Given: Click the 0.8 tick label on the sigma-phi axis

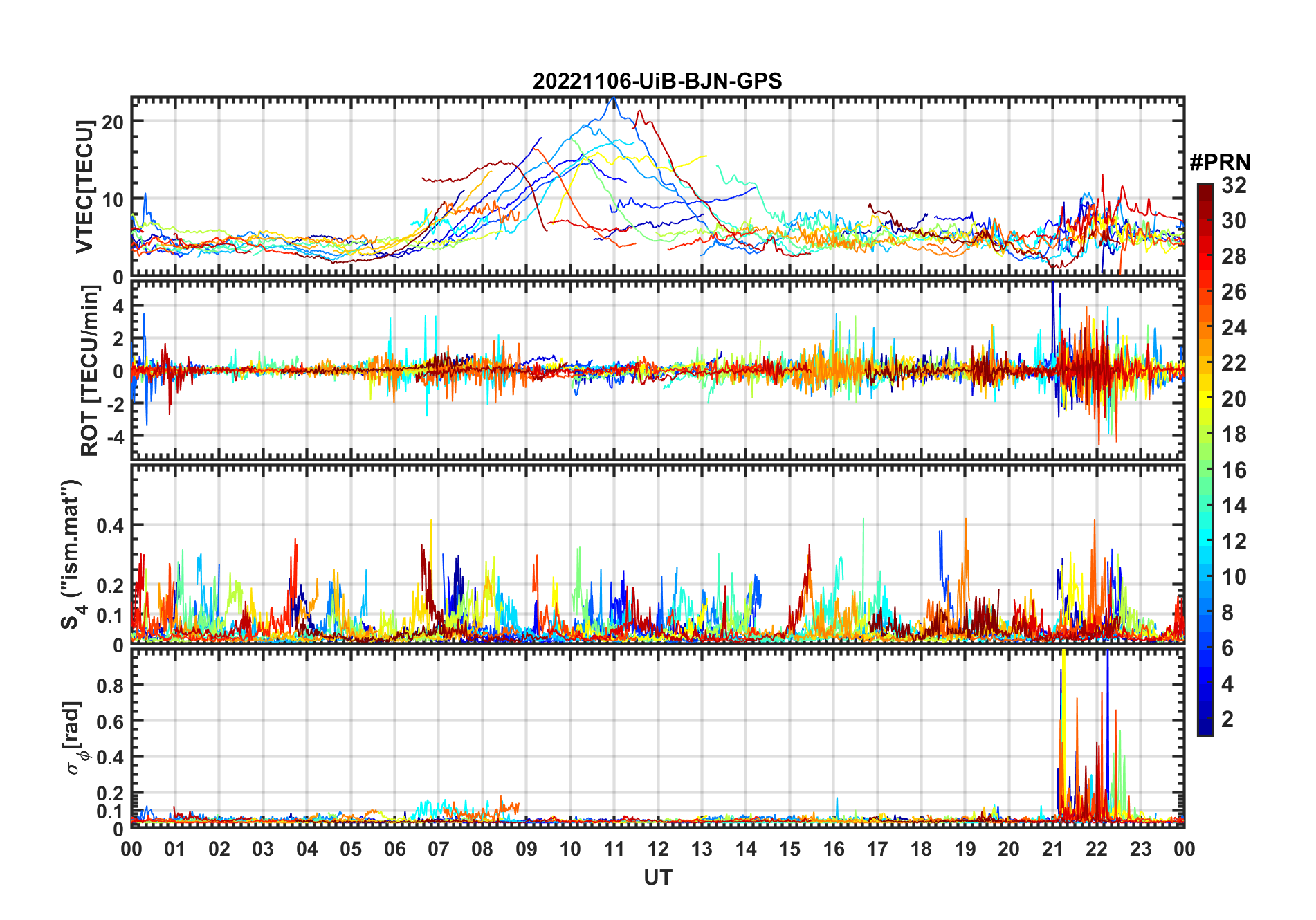Looking at the screenshot, I should (109, 686).
